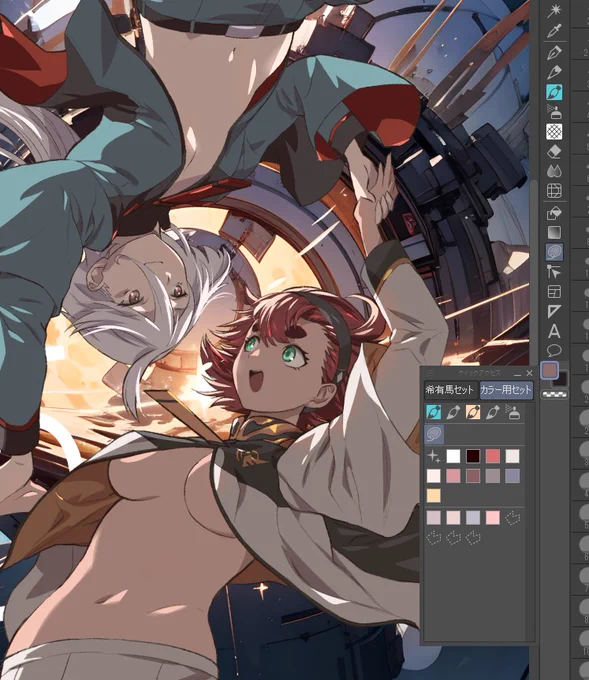The image size is (589, 680).
Task: Switch to the カラー用セット tab
Action: pos(506,389)
